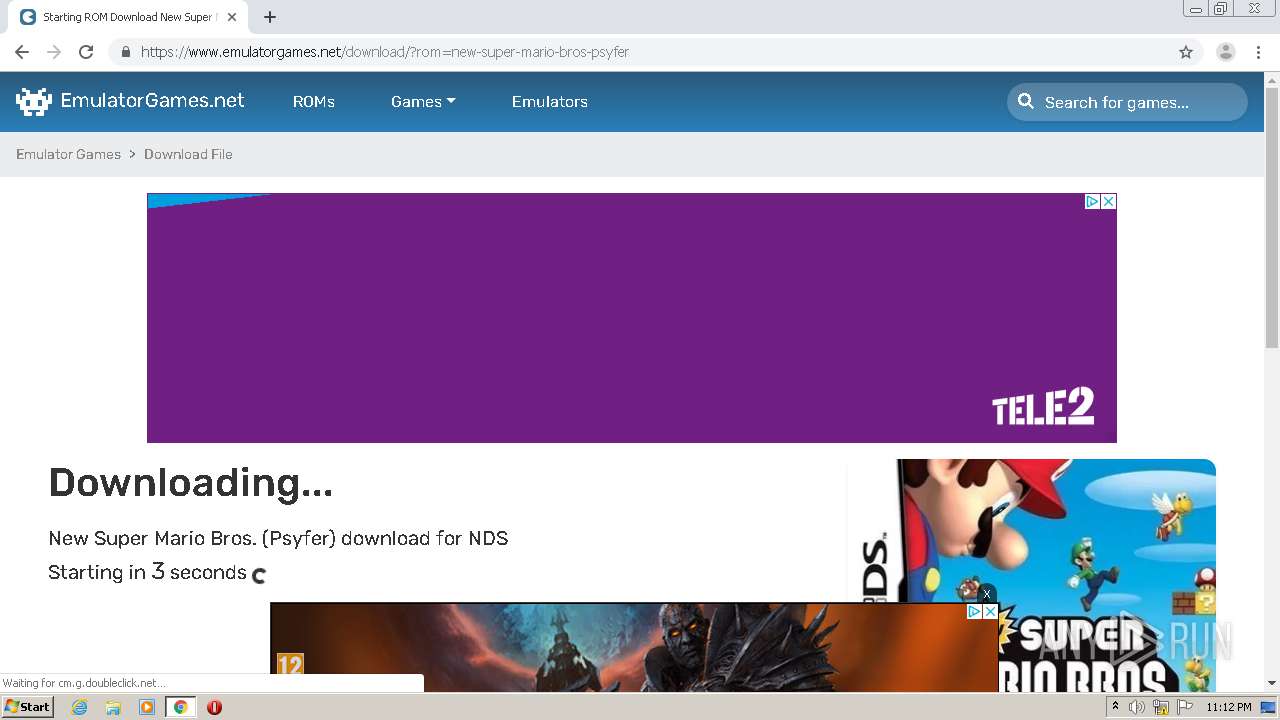Click the Show desktop button
The image size is (1280, 720).
click(x=1269, y=707)
